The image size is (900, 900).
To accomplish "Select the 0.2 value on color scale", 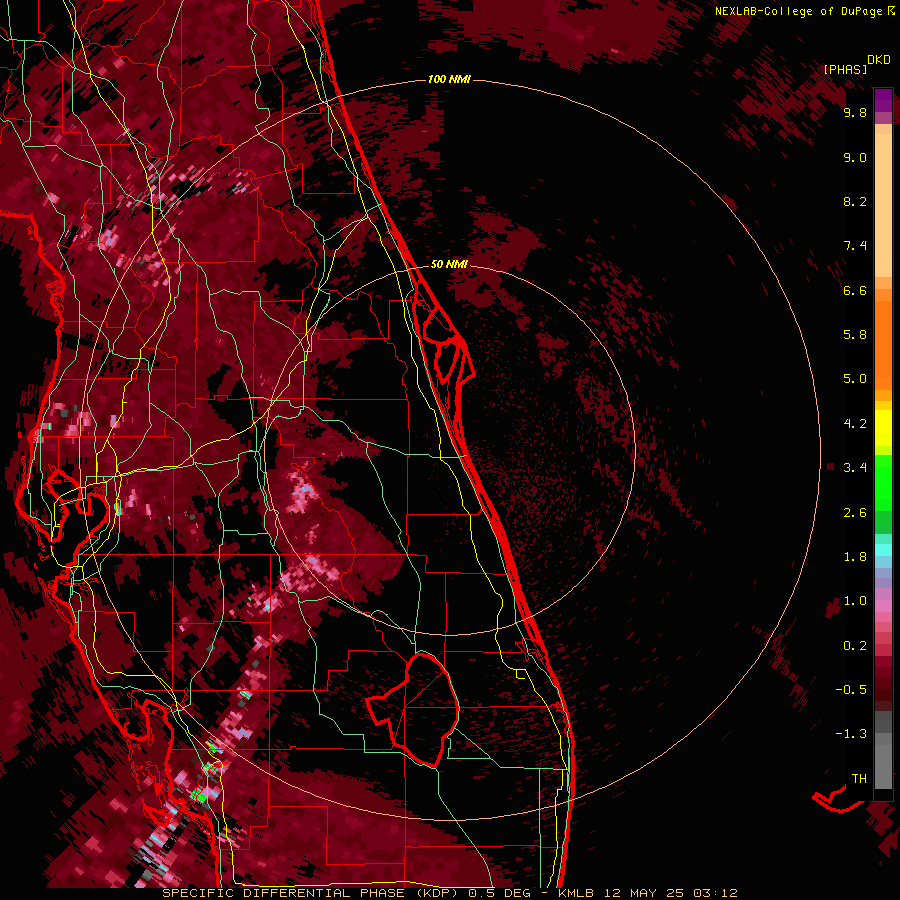I will click(x=855, y=646).
